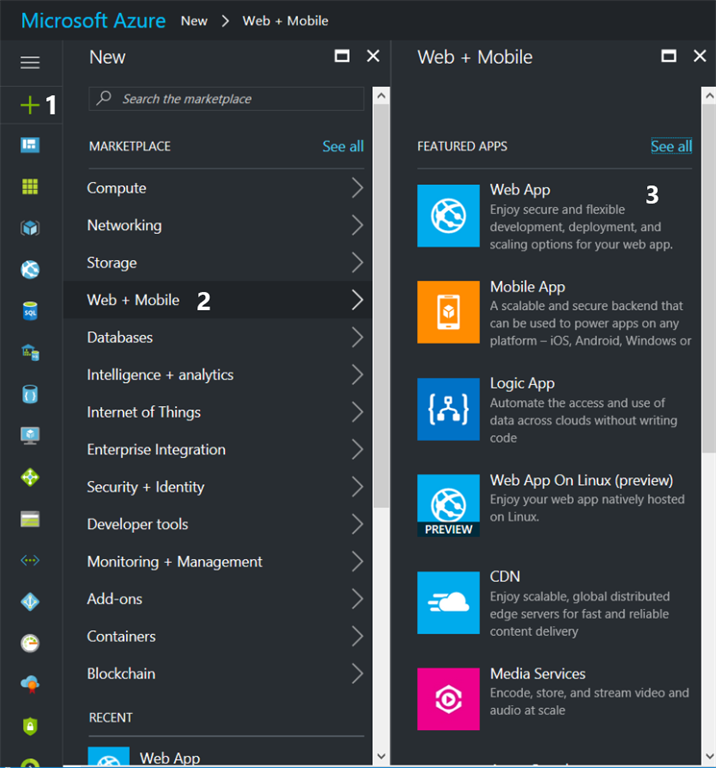Open the CDN featured app title
This screenshot has height=768, width=716.
point(505,576)
